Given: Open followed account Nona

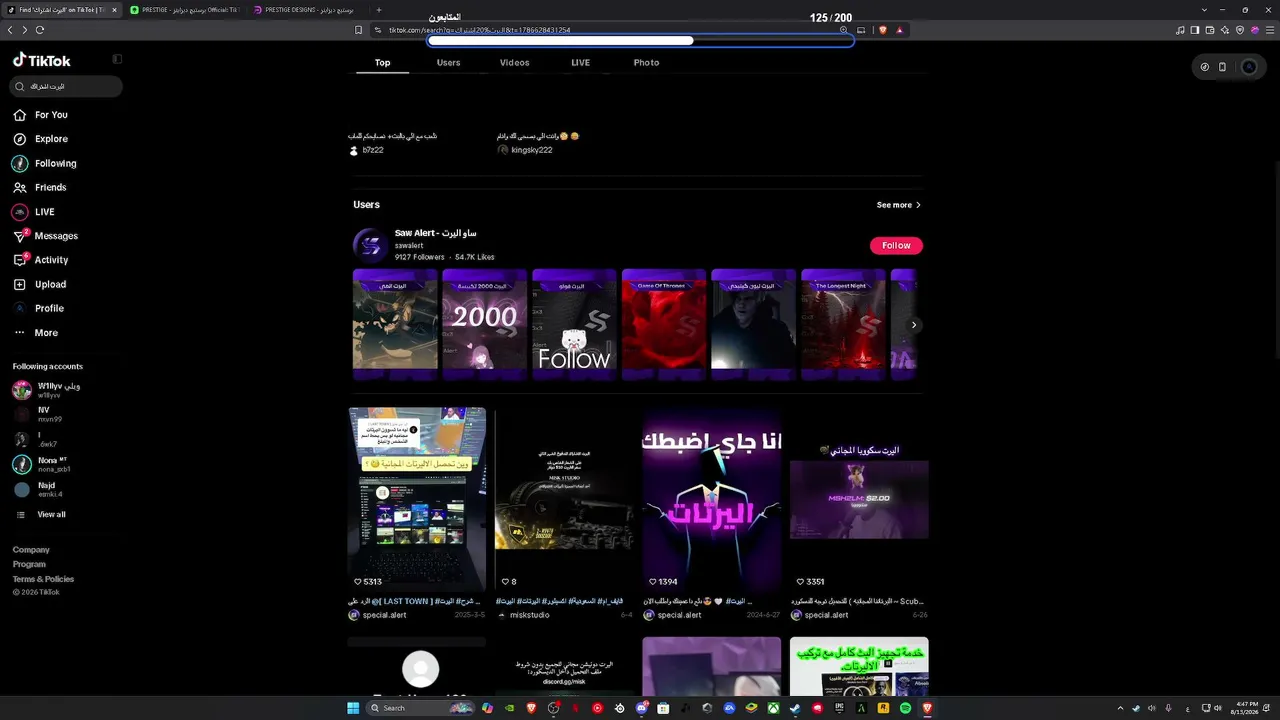Looking at the screenshot, I should (42, 464).
